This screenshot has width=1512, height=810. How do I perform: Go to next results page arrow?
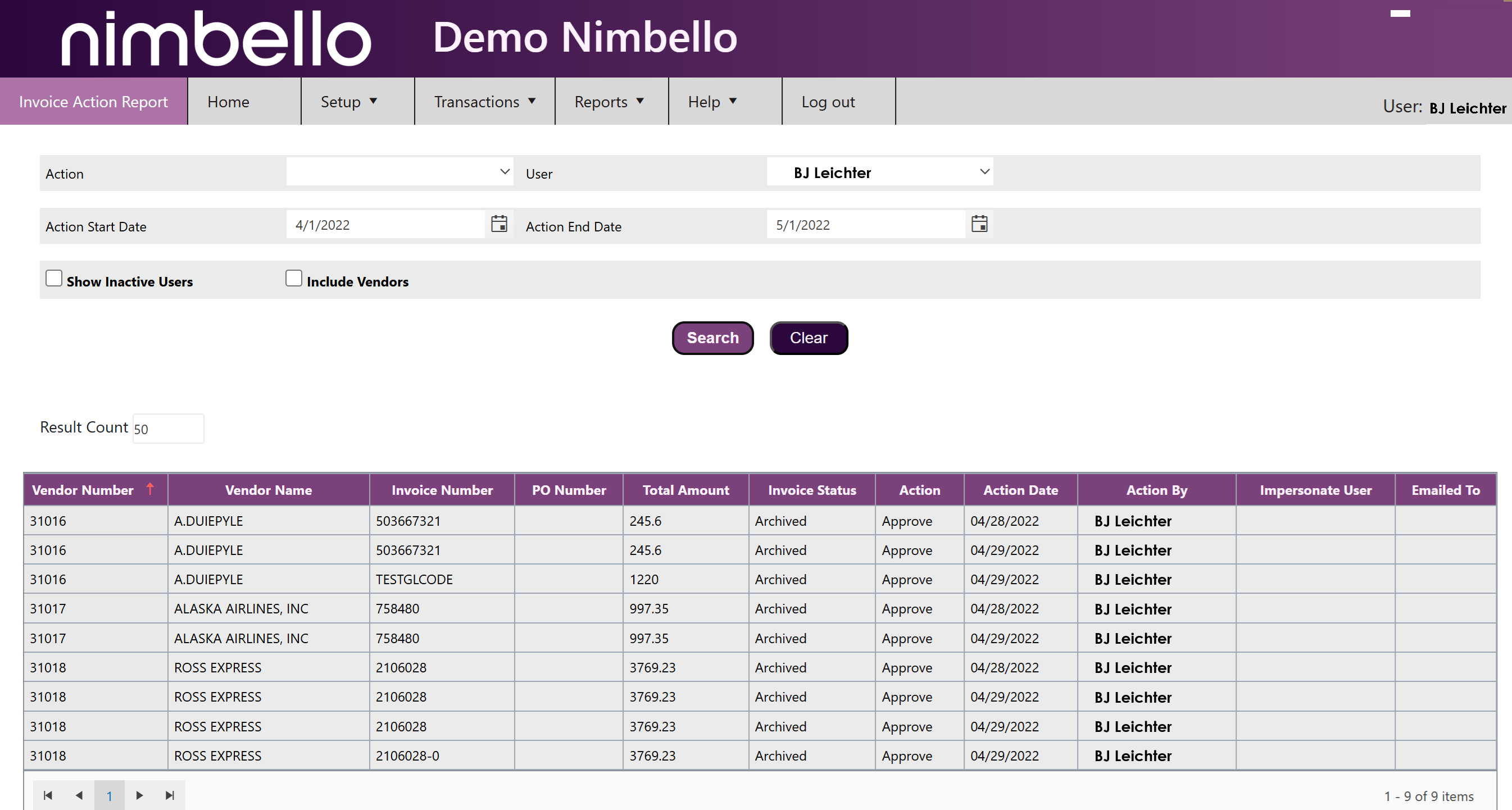(139, 795)
